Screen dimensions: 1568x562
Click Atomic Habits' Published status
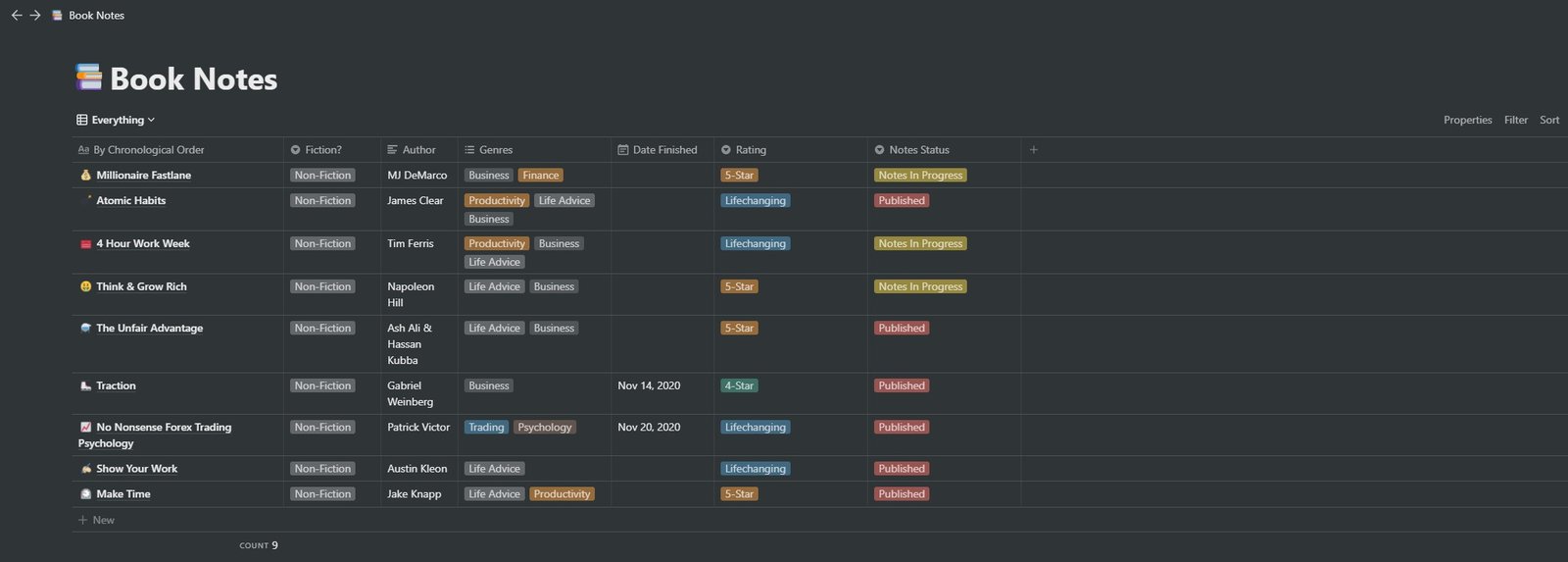coord(902,201)
